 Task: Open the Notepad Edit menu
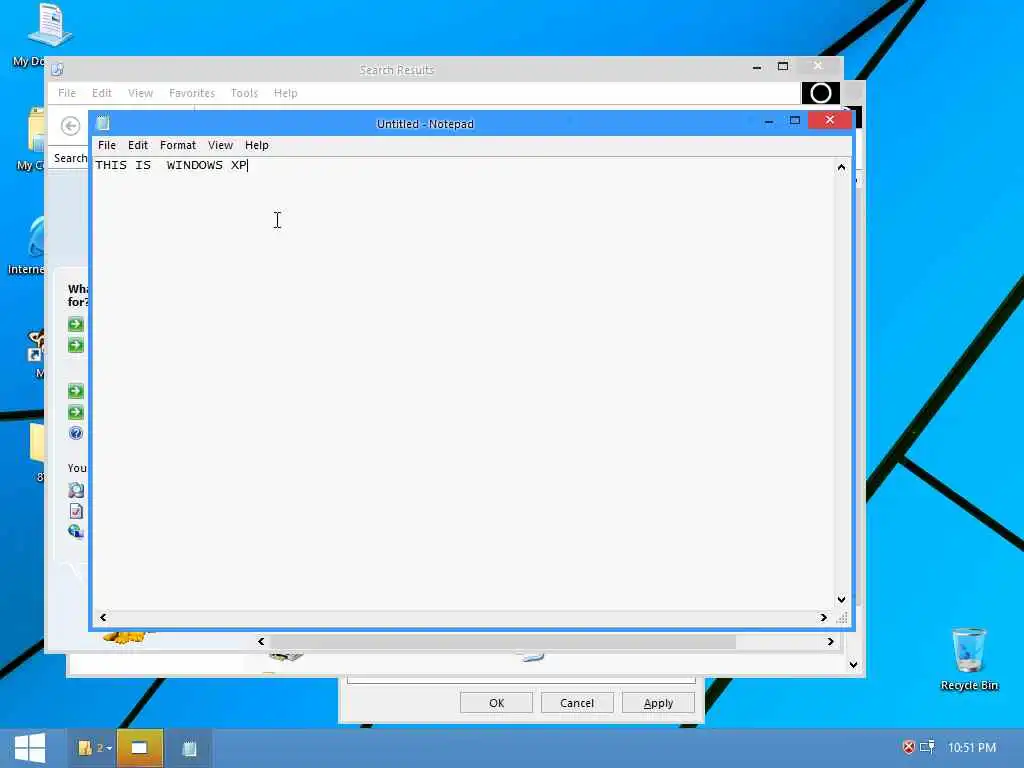click(138, 145)
